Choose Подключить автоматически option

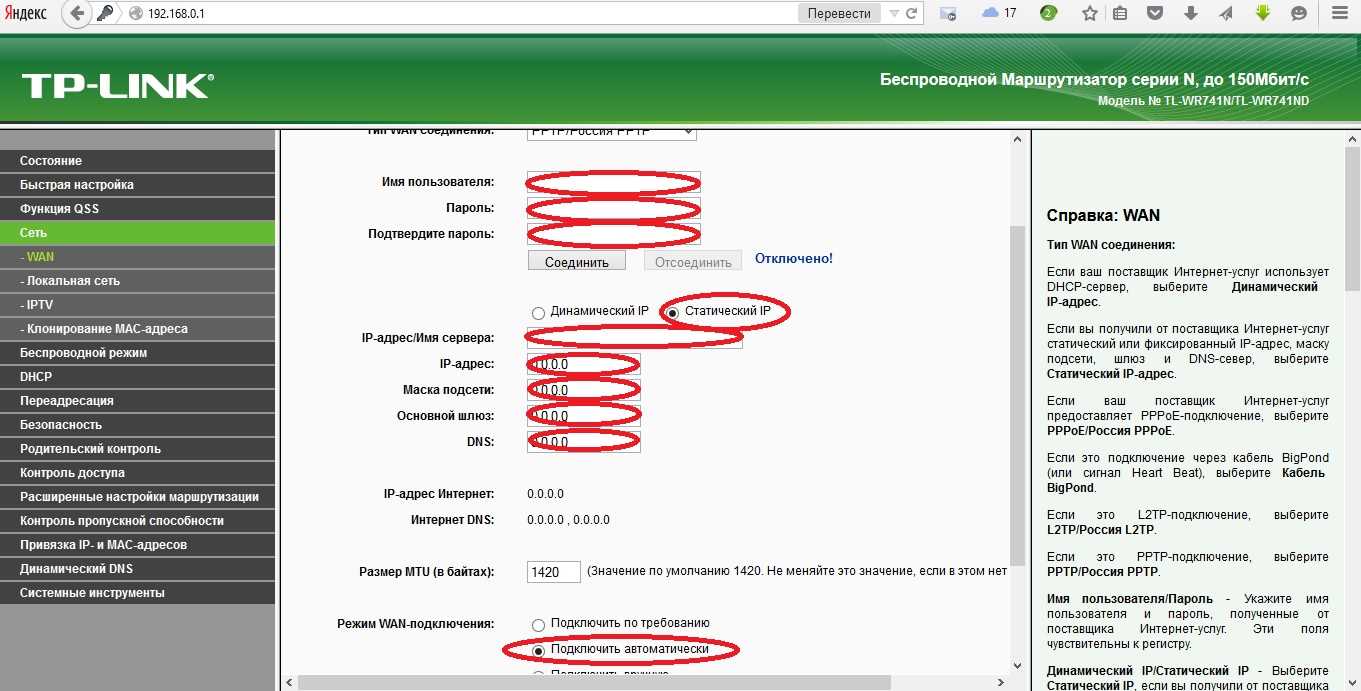click(x=539, y=650)
